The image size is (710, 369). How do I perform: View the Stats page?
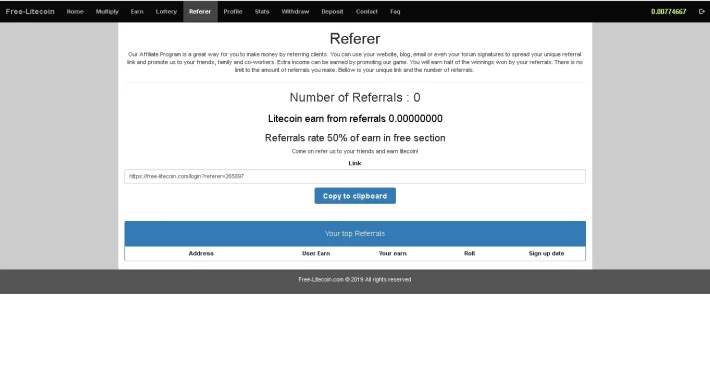click(x=262, y=12)
